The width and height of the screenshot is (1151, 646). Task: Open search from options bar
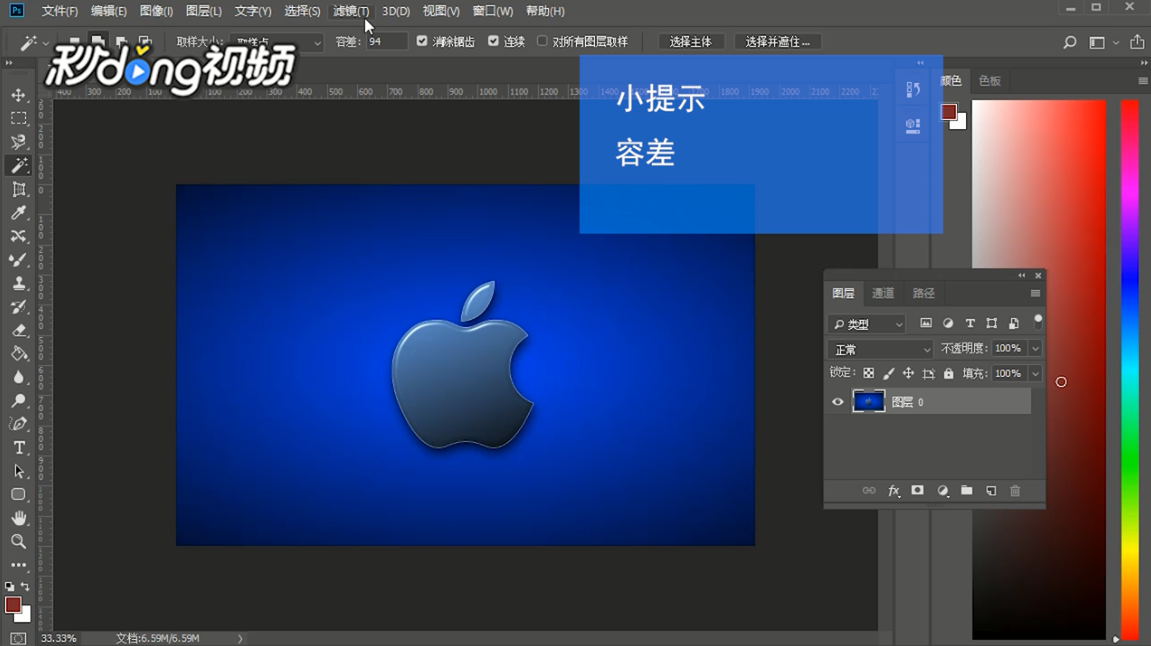1070,43
